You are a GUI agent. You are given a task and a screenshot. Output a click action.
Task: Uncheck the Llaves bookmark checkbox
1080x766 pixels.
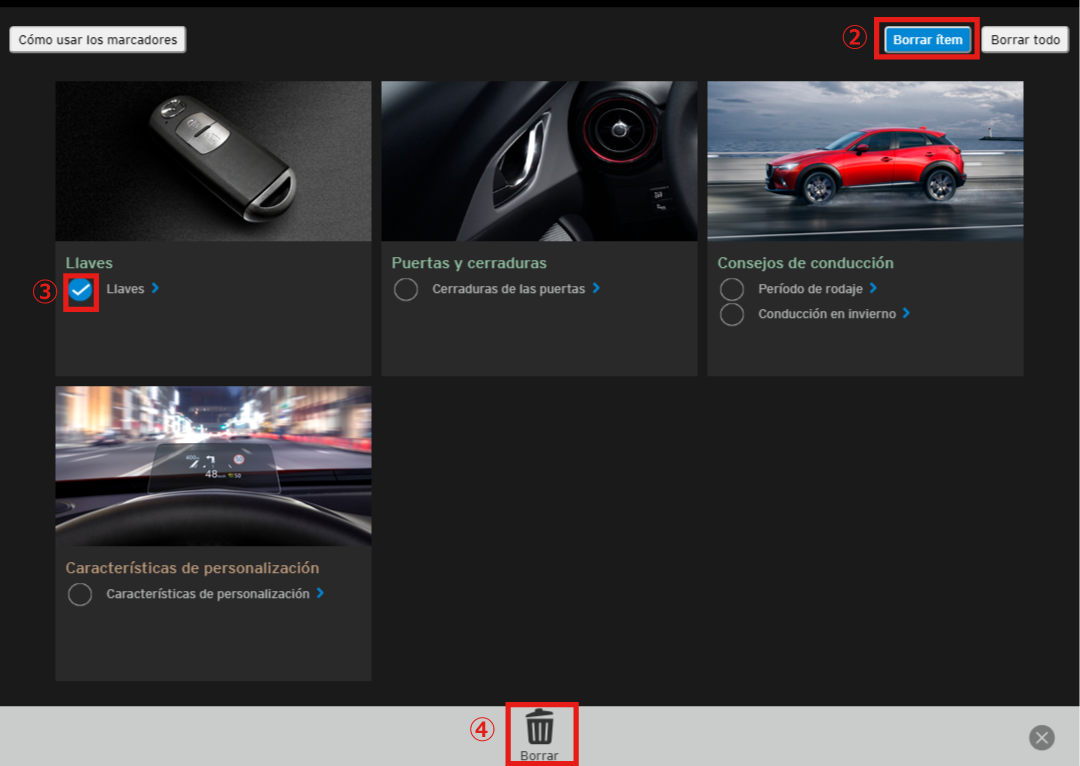tap(81, 290)
